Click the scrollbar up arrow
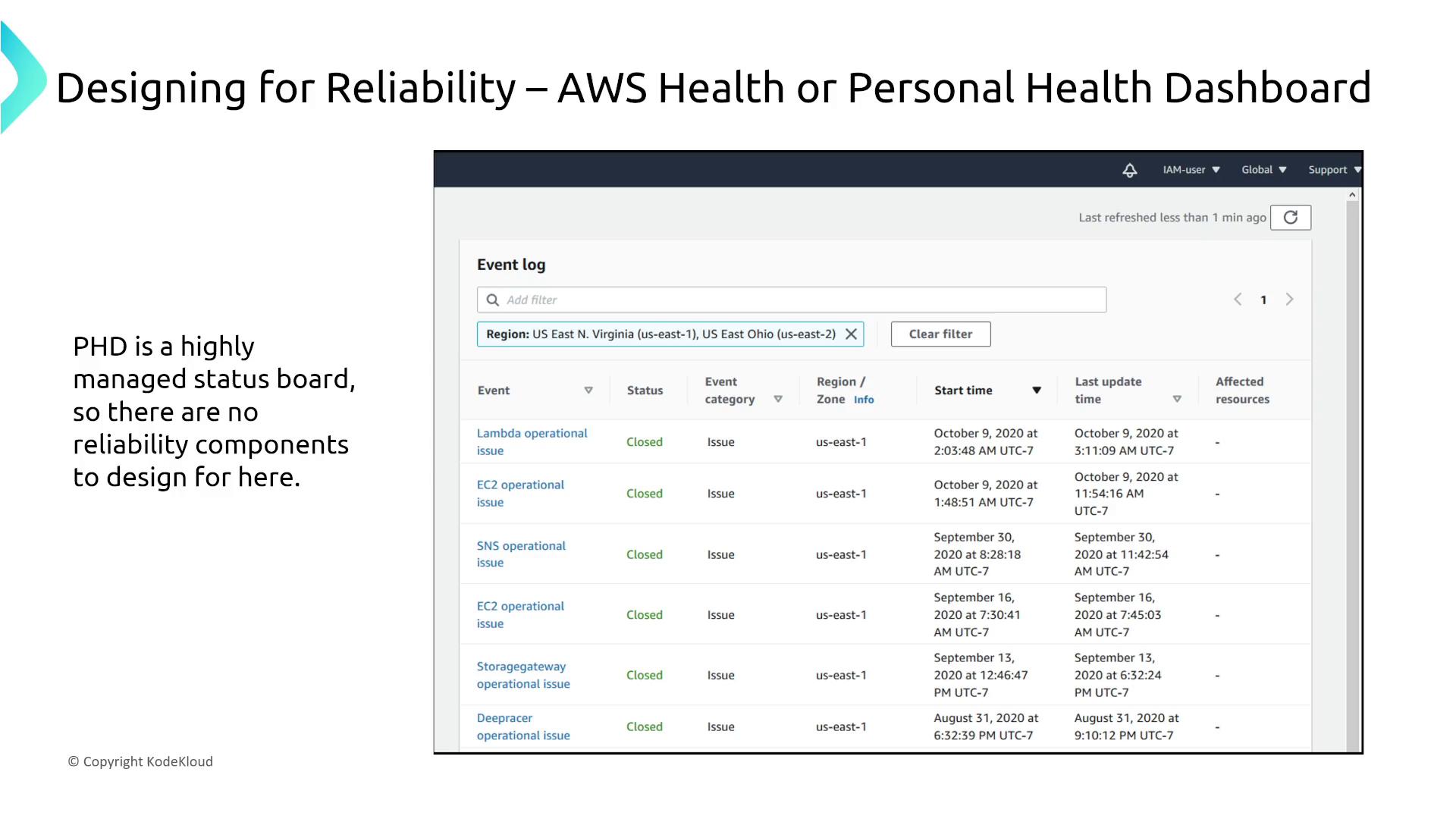The height and width of the screenshot is (819, 1456). coord(1352,196)
